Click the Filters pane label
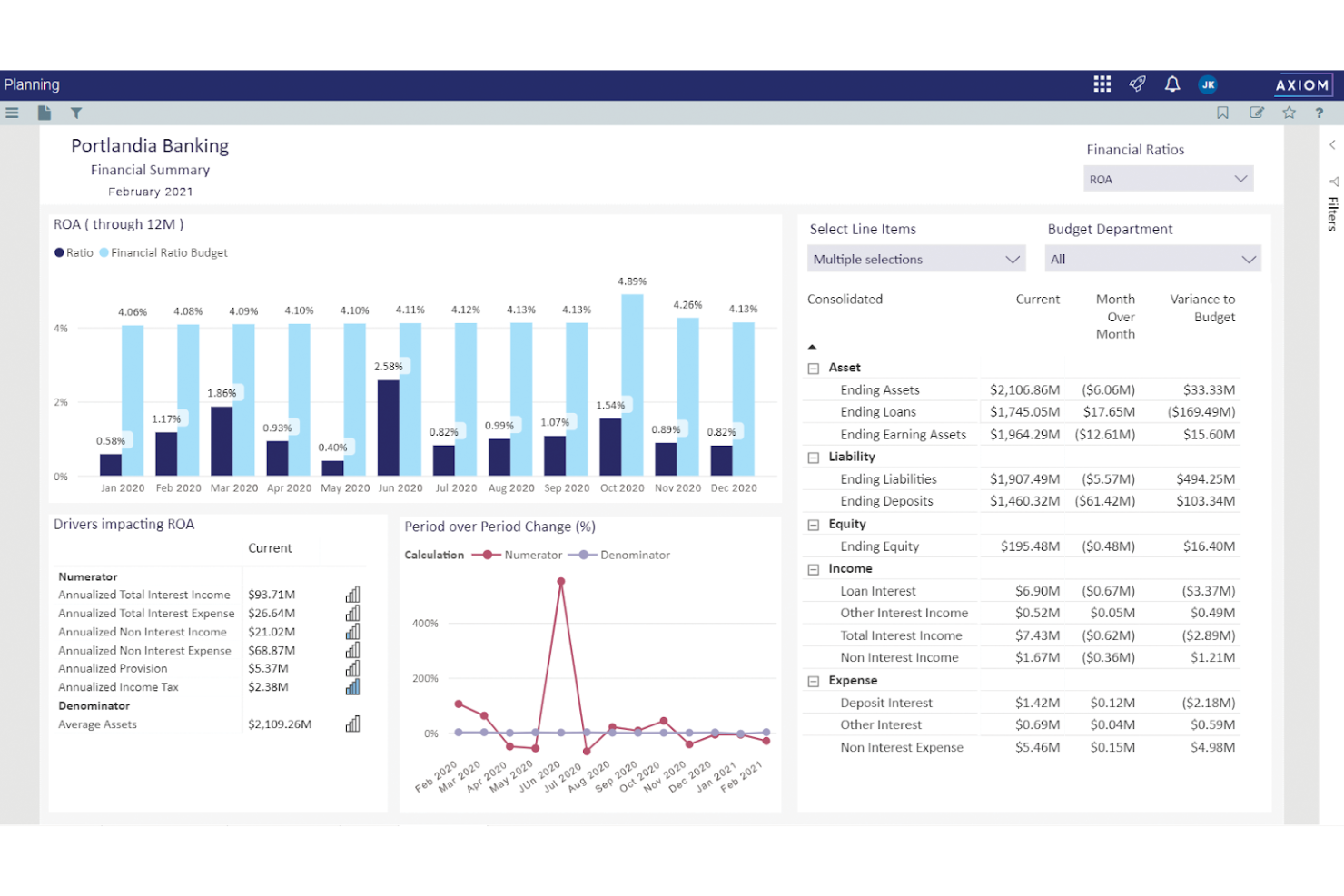This screenshot has width=1344, height=896. 1333,213
